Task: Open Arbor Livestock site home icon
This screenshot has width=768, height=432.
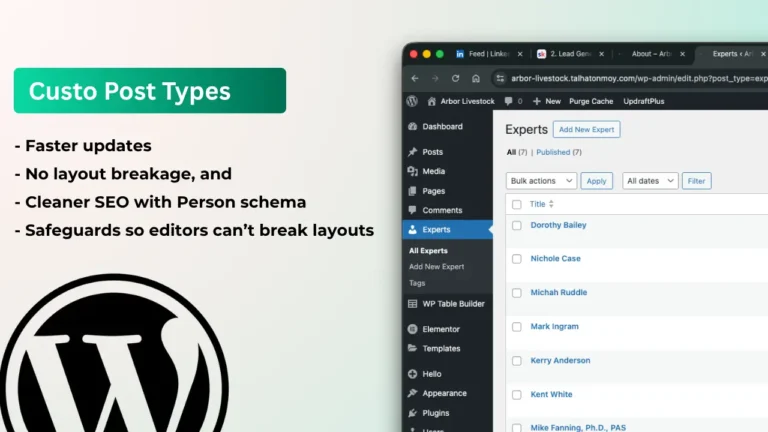Action: [x=431, y=101]
